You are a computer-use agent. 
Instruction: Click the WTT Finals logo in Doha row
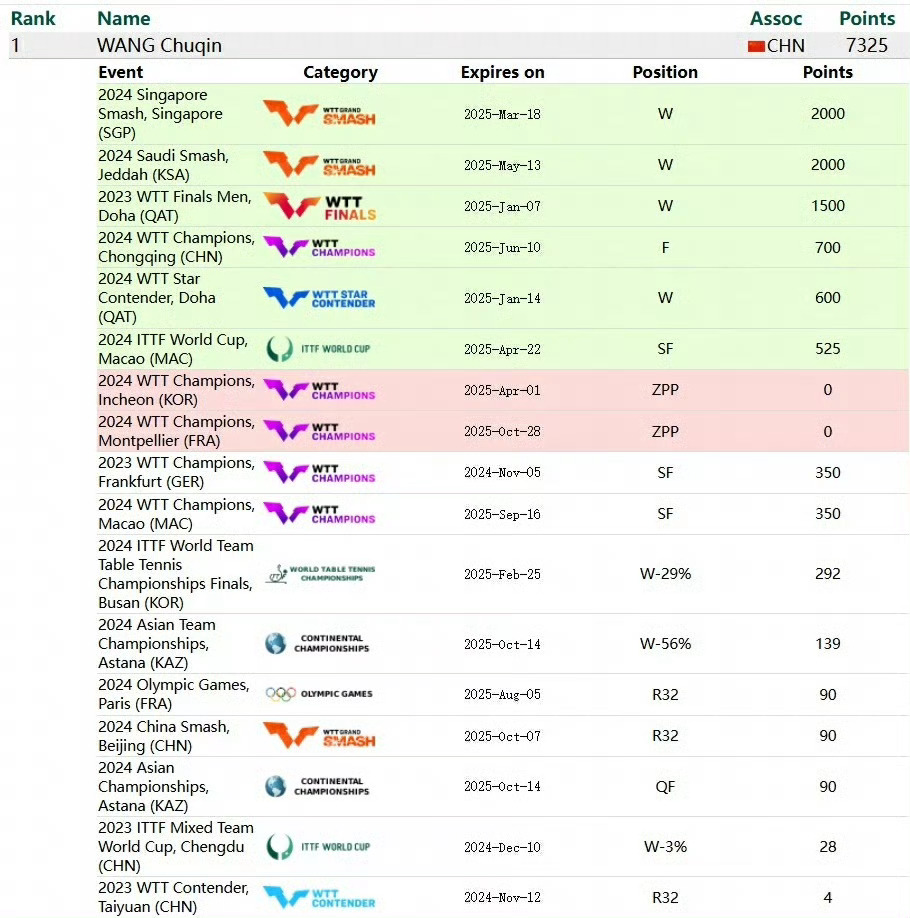tap(319, 206)
